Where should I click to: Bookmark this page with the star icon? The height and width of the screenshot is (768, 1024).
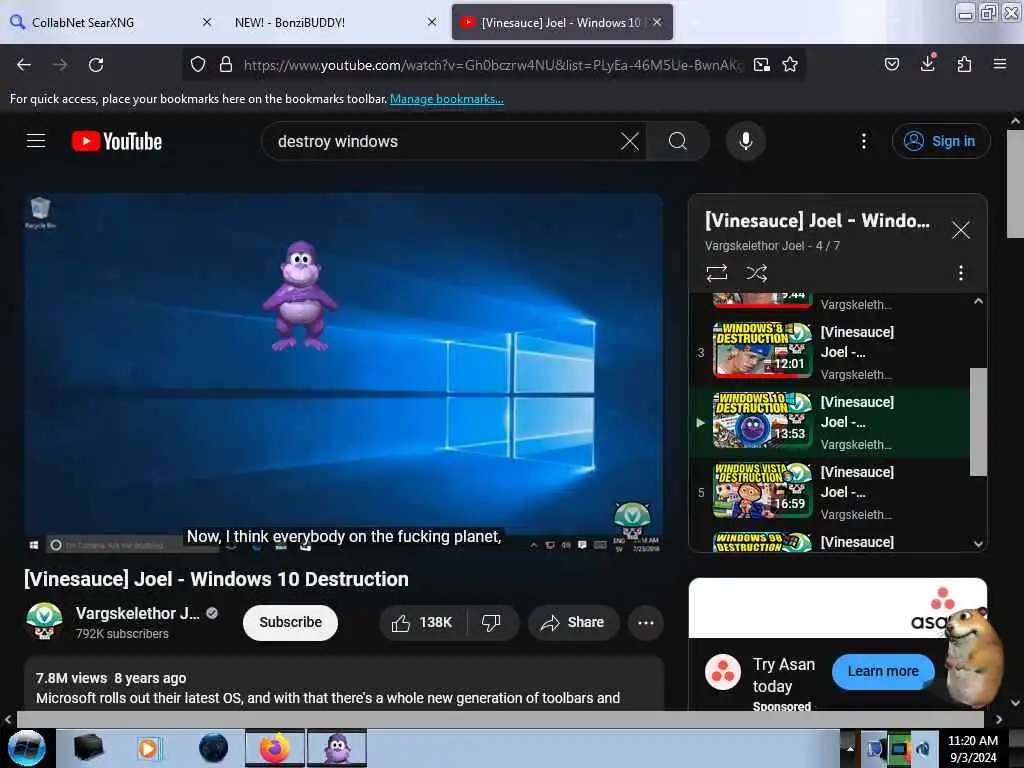[x=790, y=65]
